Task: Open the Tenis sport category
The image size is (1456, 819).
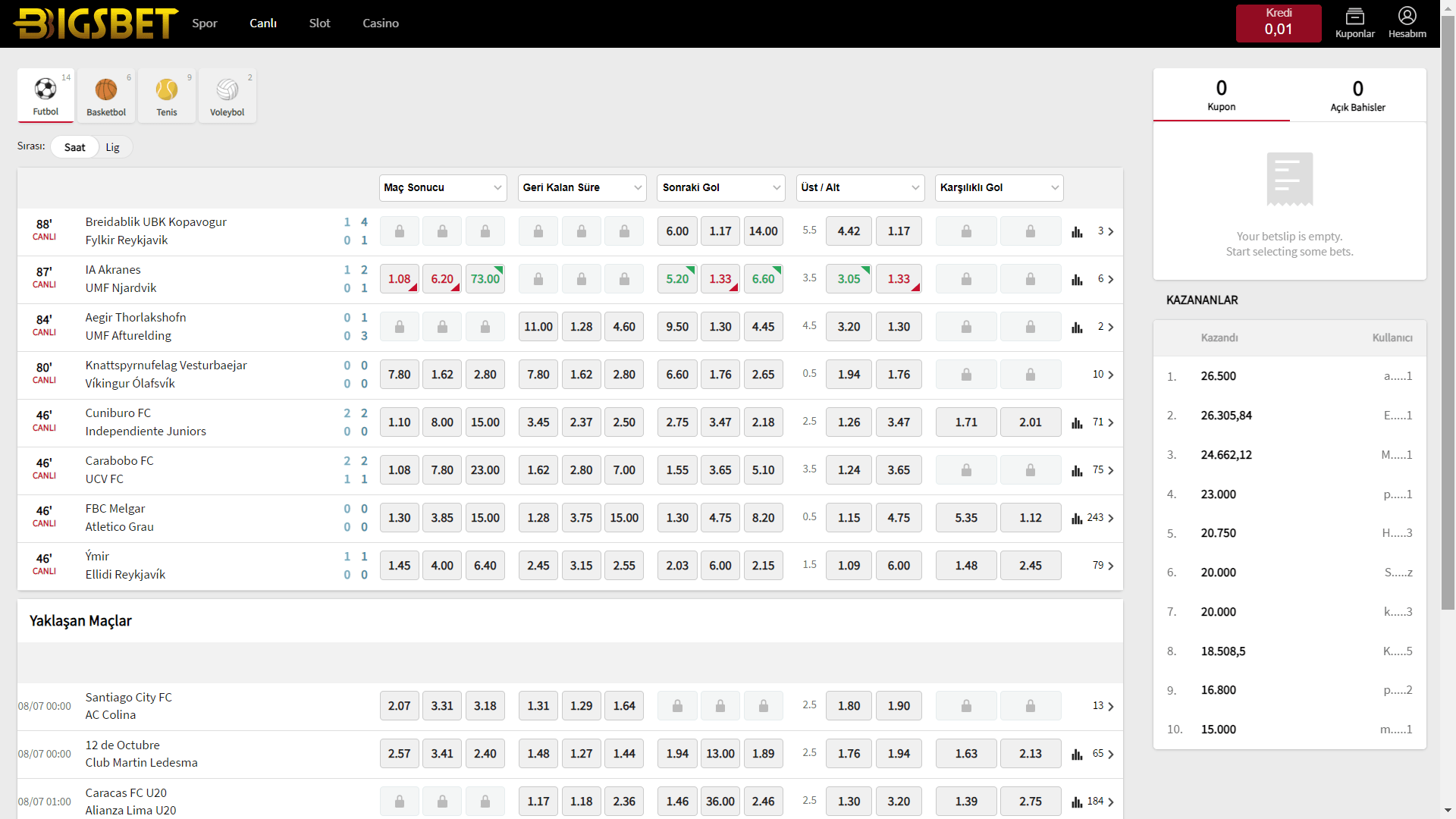Action: 167,96
